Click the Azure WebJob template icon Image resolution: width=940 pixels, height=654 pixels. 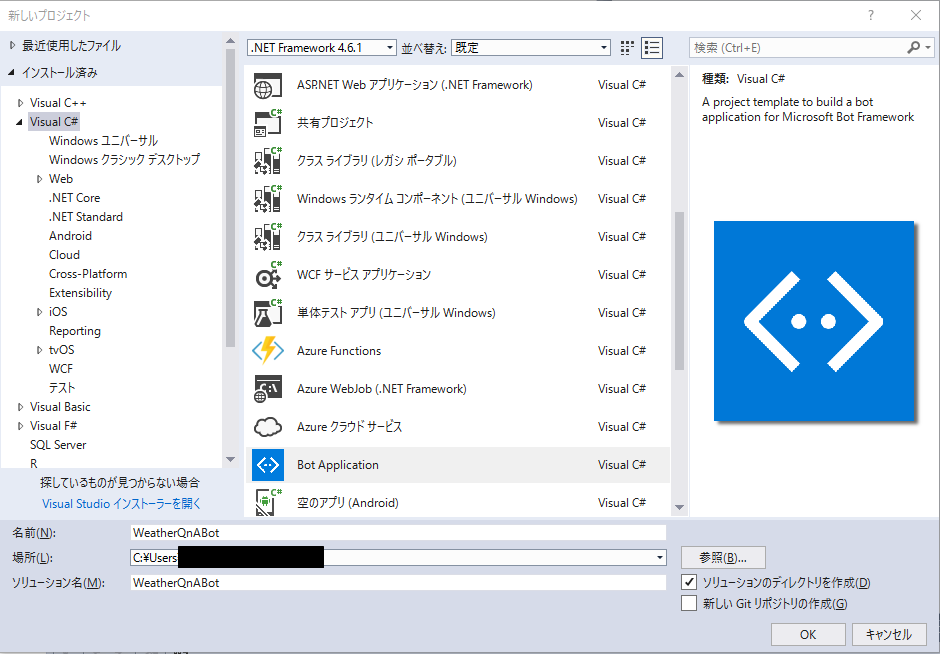click(267, 388)
